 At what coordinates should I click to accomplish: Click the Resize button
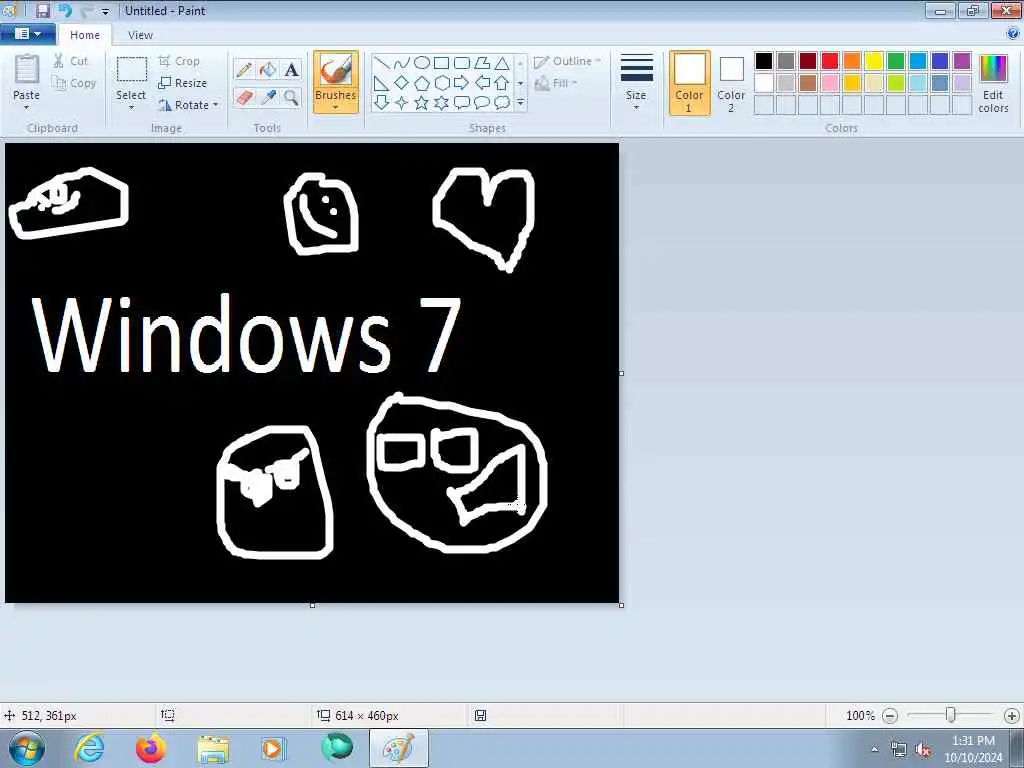[x=183, y=83]
